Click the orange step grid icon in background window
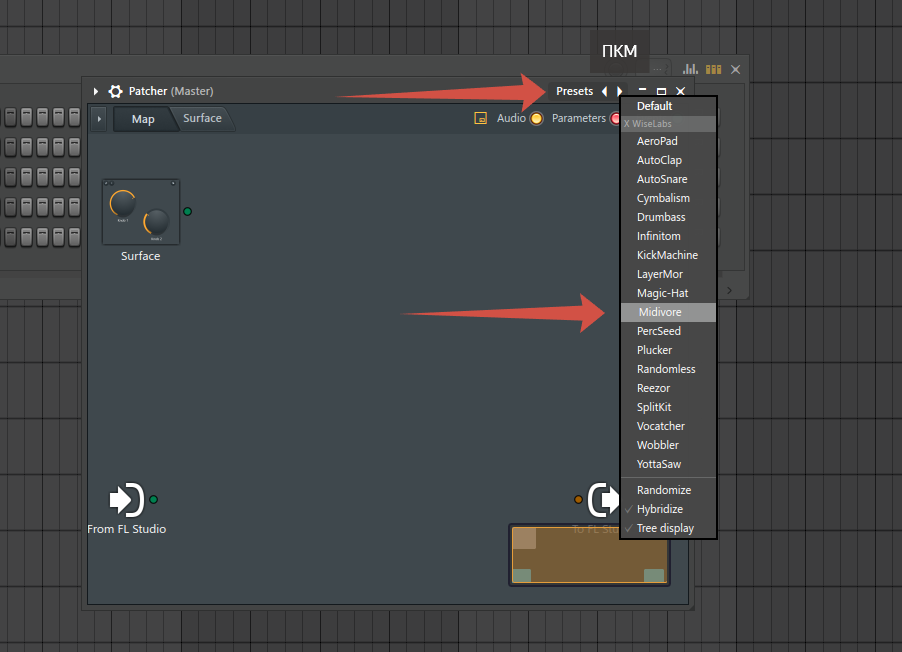The image size is (902, 652). click(x=713, y=69)
